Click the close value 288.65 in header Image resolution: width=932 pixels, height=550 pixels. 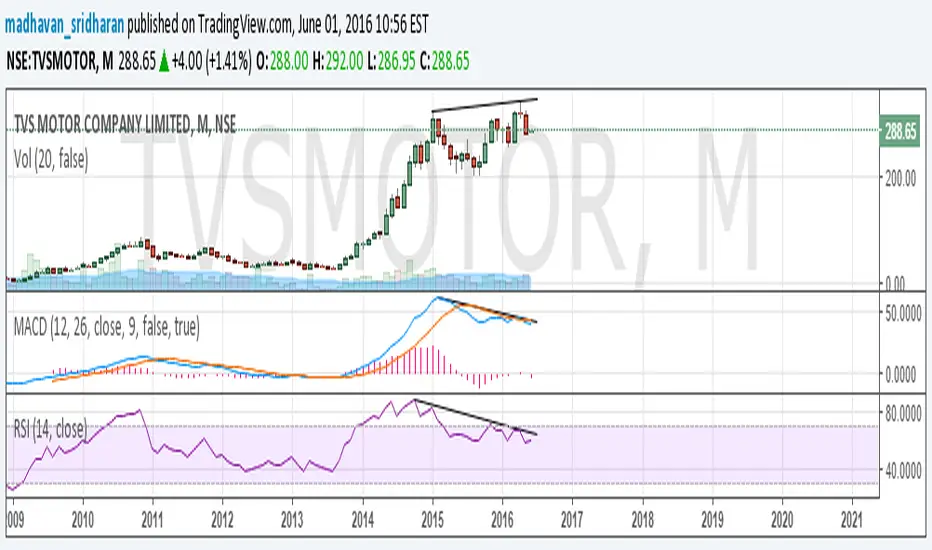point(451,61)
